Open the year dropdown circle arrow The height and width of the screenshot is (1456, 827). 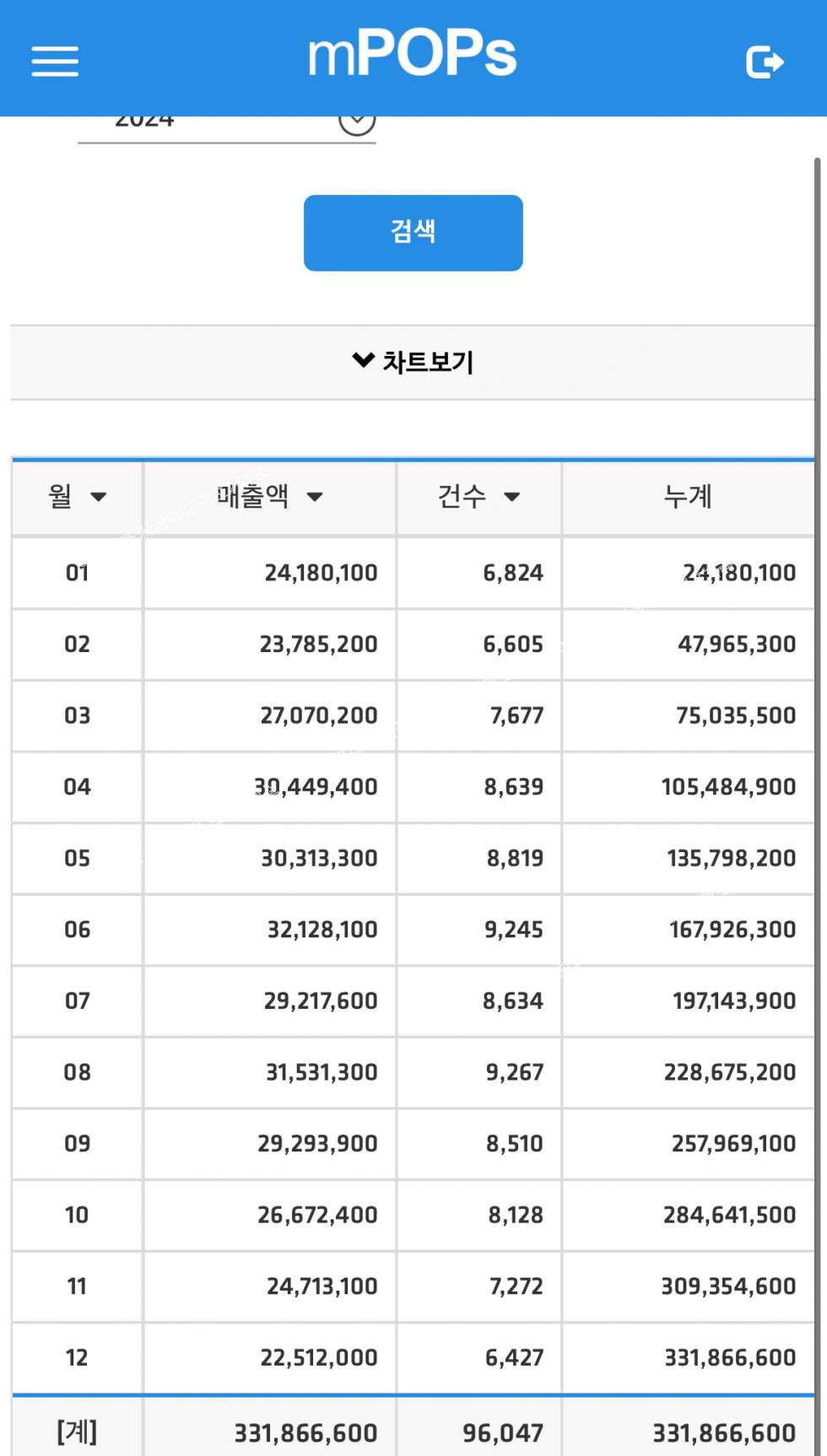click(x=357, y=122)
